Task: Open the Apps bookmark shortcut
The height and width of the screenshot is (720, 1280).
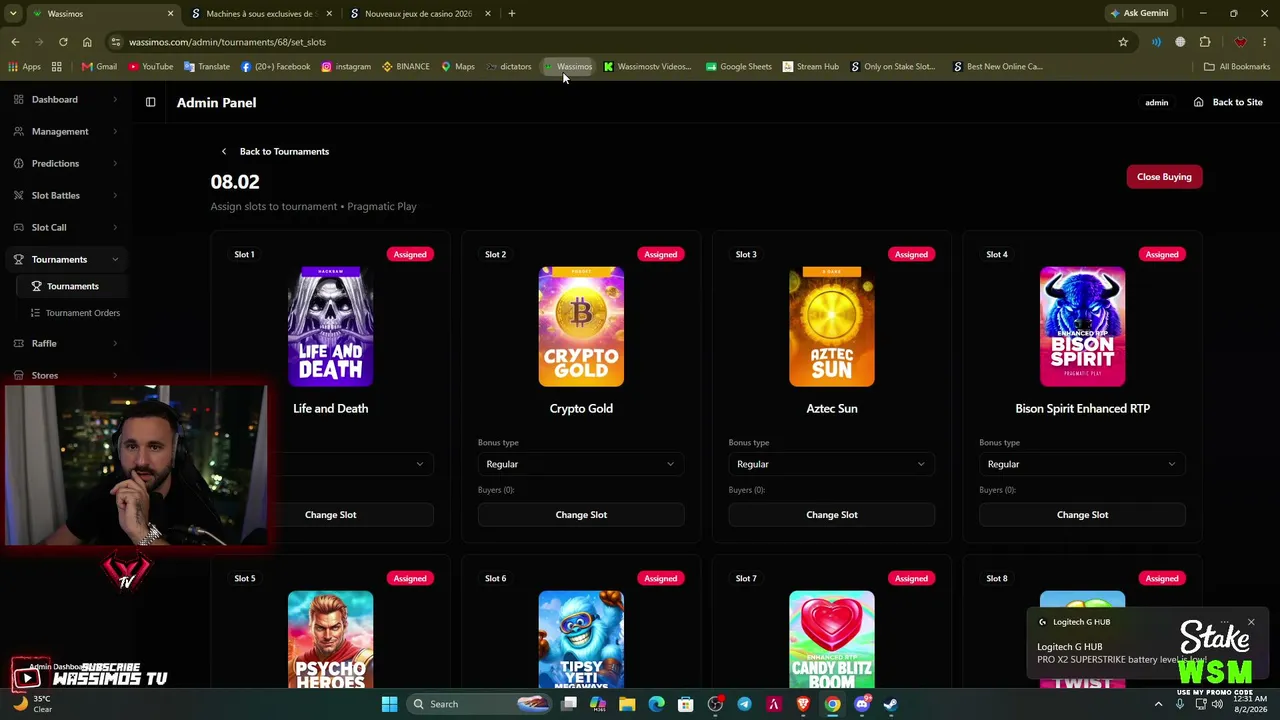Action: click(x=24, y=67)
